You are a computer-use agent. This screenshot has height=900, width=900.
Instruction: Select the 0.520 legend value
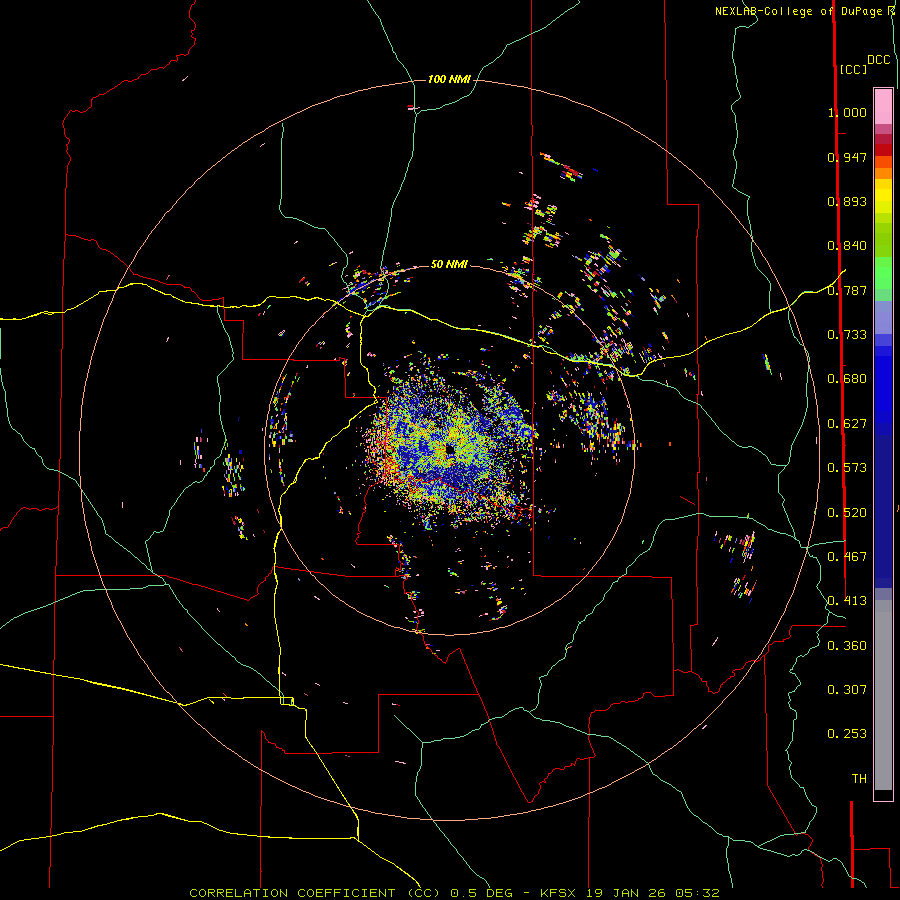point(847,513)
